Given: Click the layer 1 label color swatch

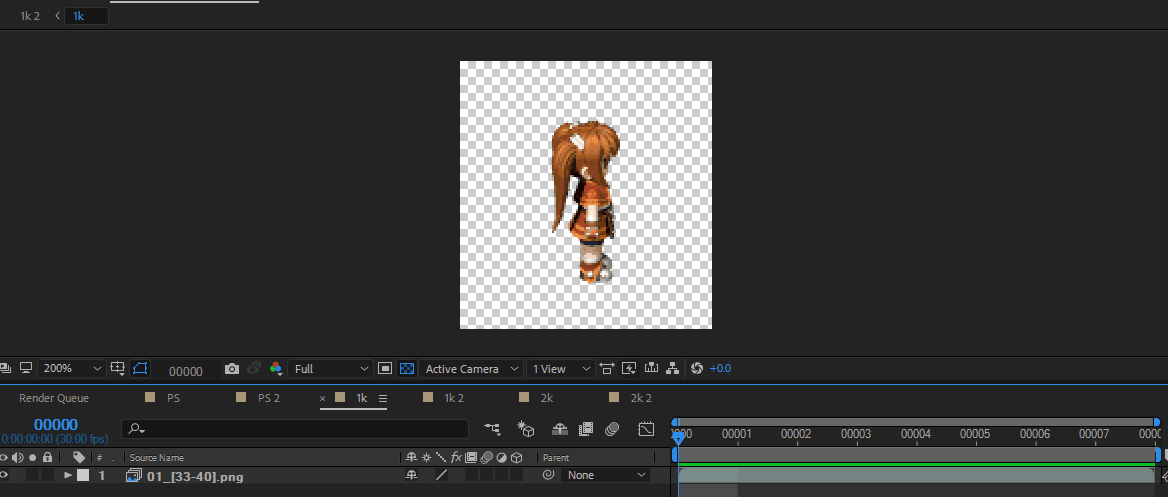Looking at the screenshot, I should (83, 476).
